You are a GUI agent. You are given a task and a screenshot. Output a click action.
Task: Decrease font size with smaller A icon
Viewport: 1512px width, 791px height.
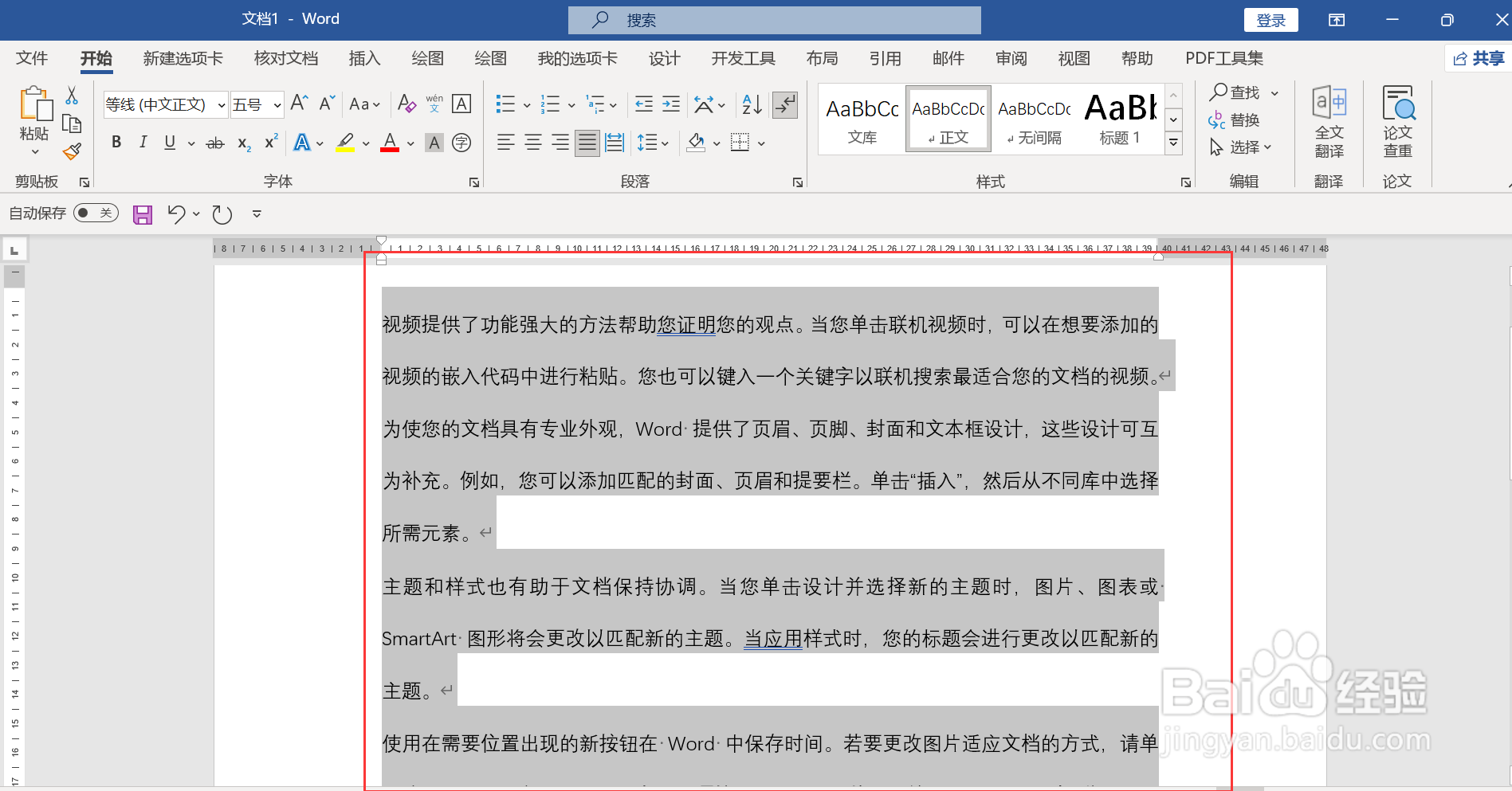point(327,104)
